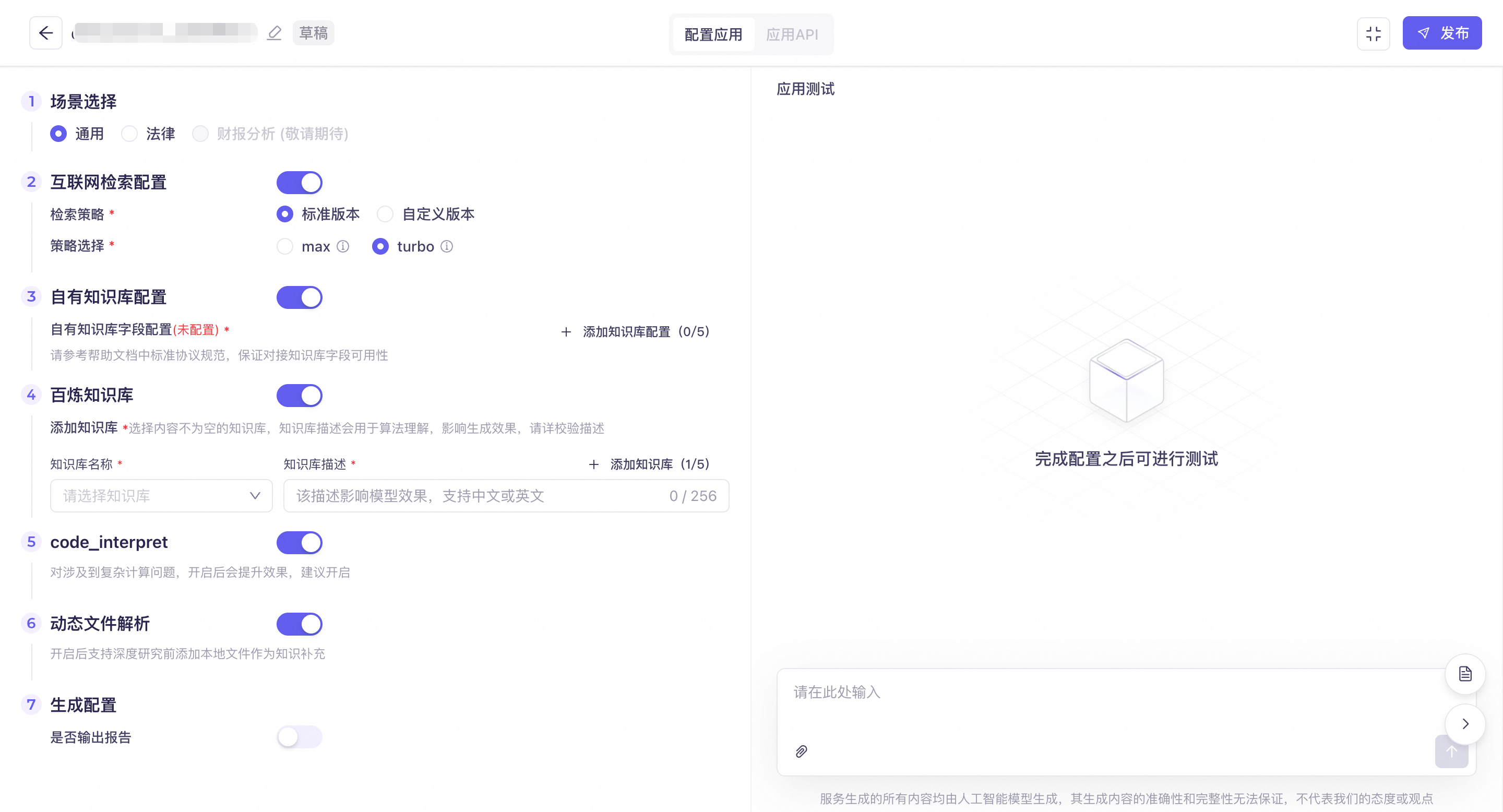Click the back arrow to exit editor
The image size is (1503, 812).
pyautogui.click(x=45, y=33)
